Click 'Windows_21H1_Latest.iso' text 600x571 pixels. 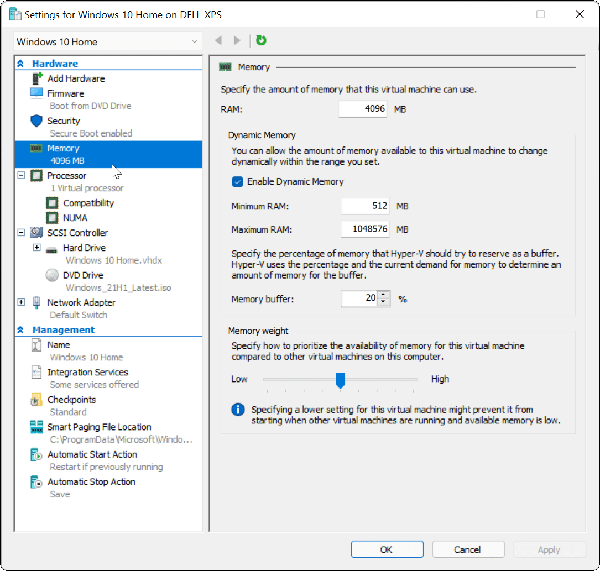coord(118,288)
